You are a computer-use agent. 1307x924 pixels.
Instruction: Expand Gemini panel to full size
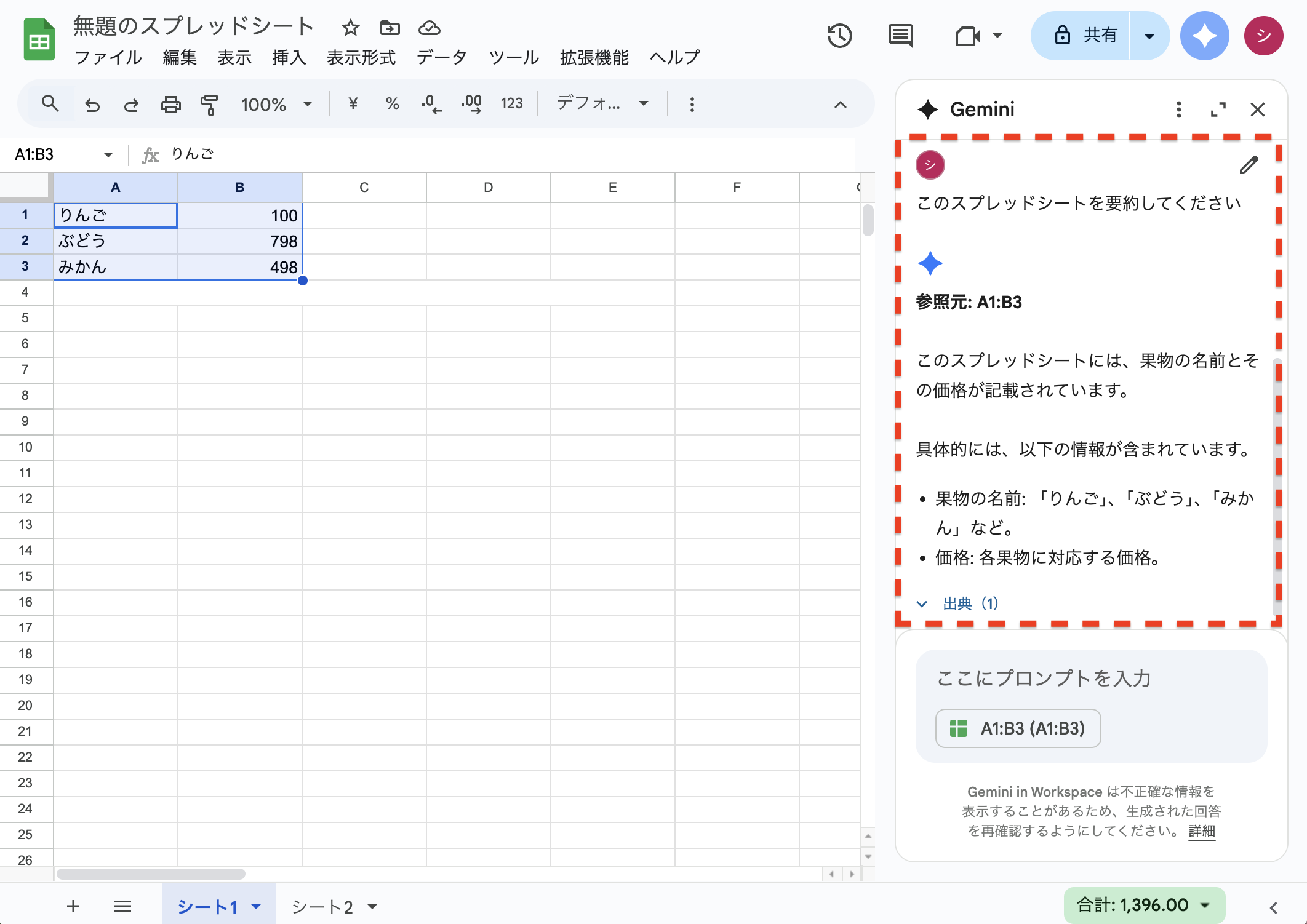pyautogui.click(x=1218, y=110)
